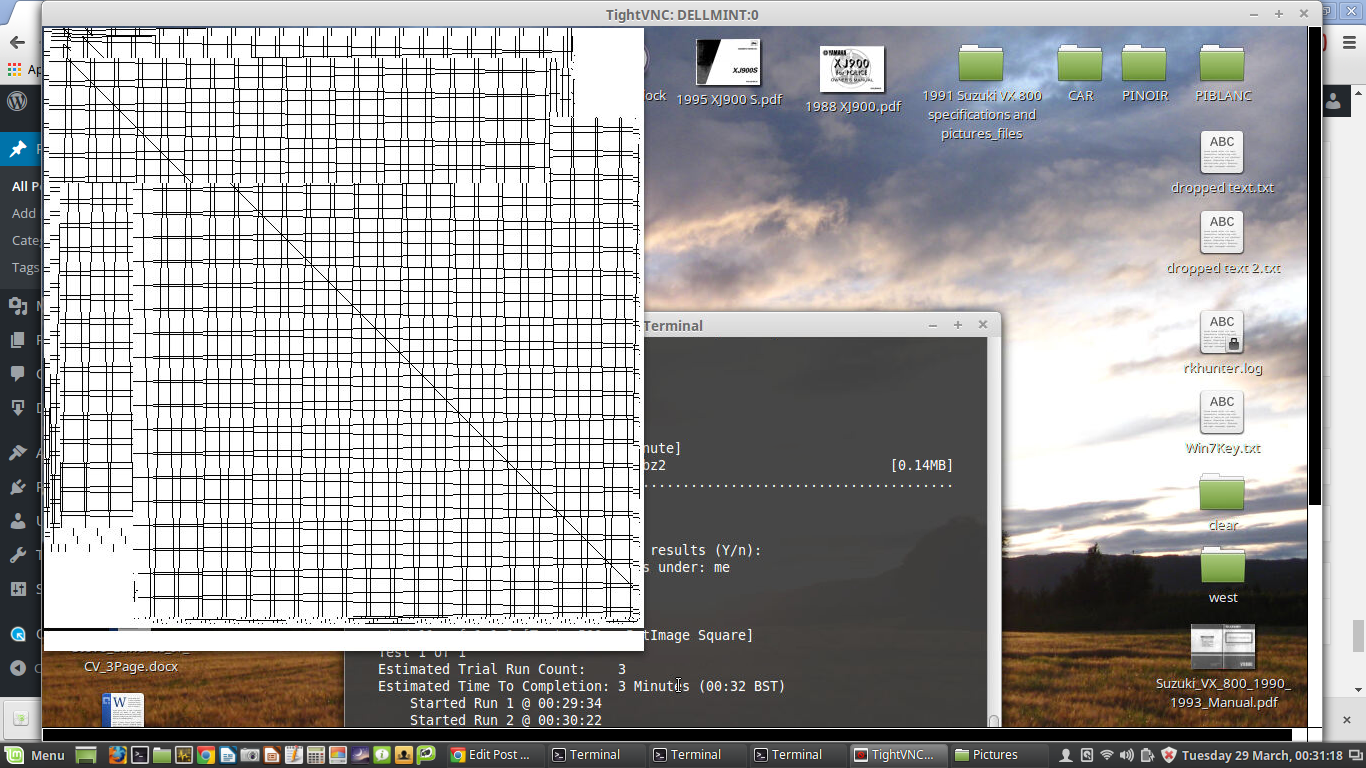Click the WordPress logo in admin bar
Image resolution: width=1366 pixels, height=768 pixels.
[17, 101]
